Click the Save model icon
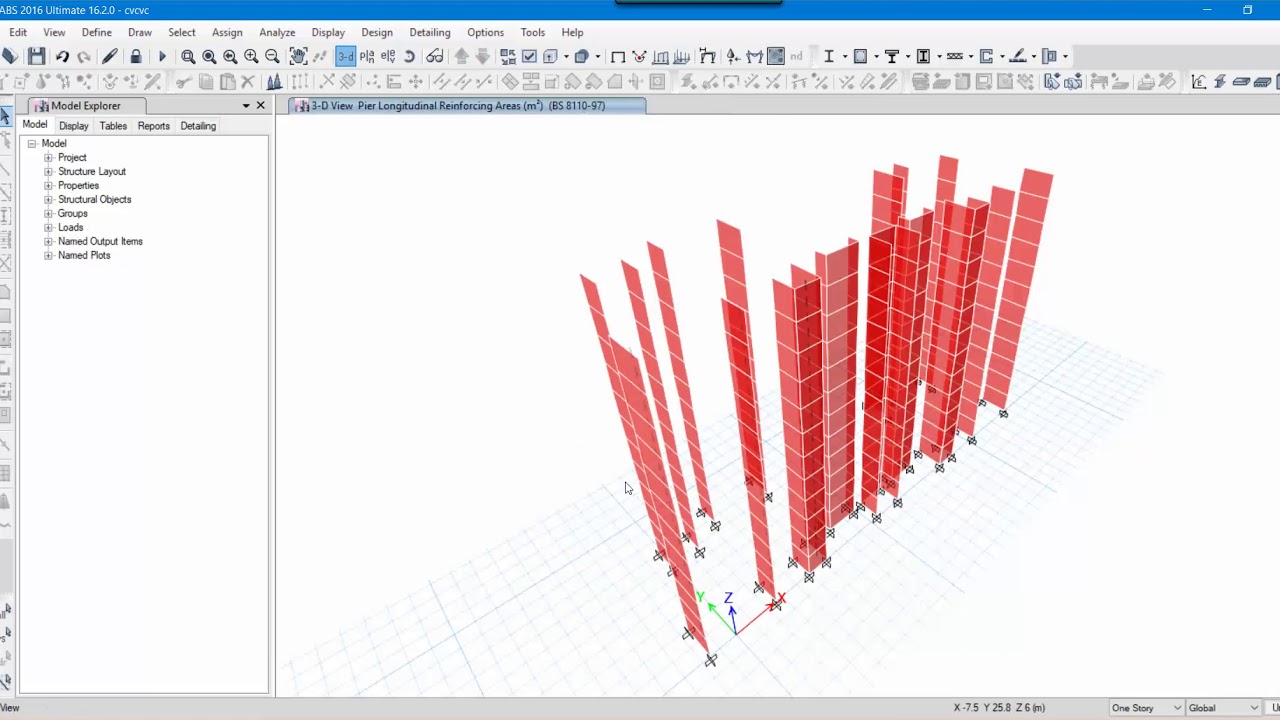The image size is (1280, 720). [x=36, y=57]
